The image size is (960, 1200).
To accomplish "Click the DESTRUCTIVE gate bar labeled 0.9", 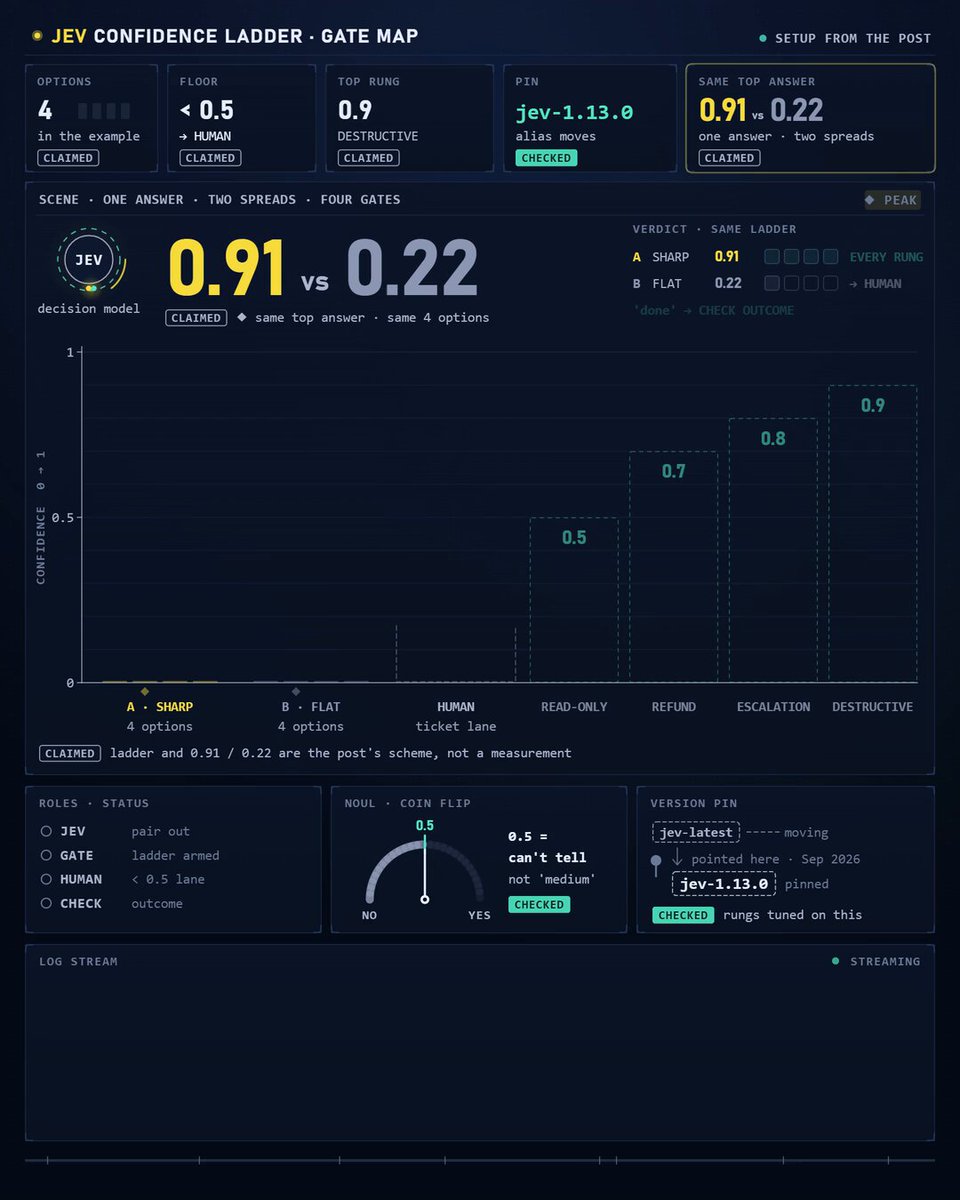I will pos(873,534).
